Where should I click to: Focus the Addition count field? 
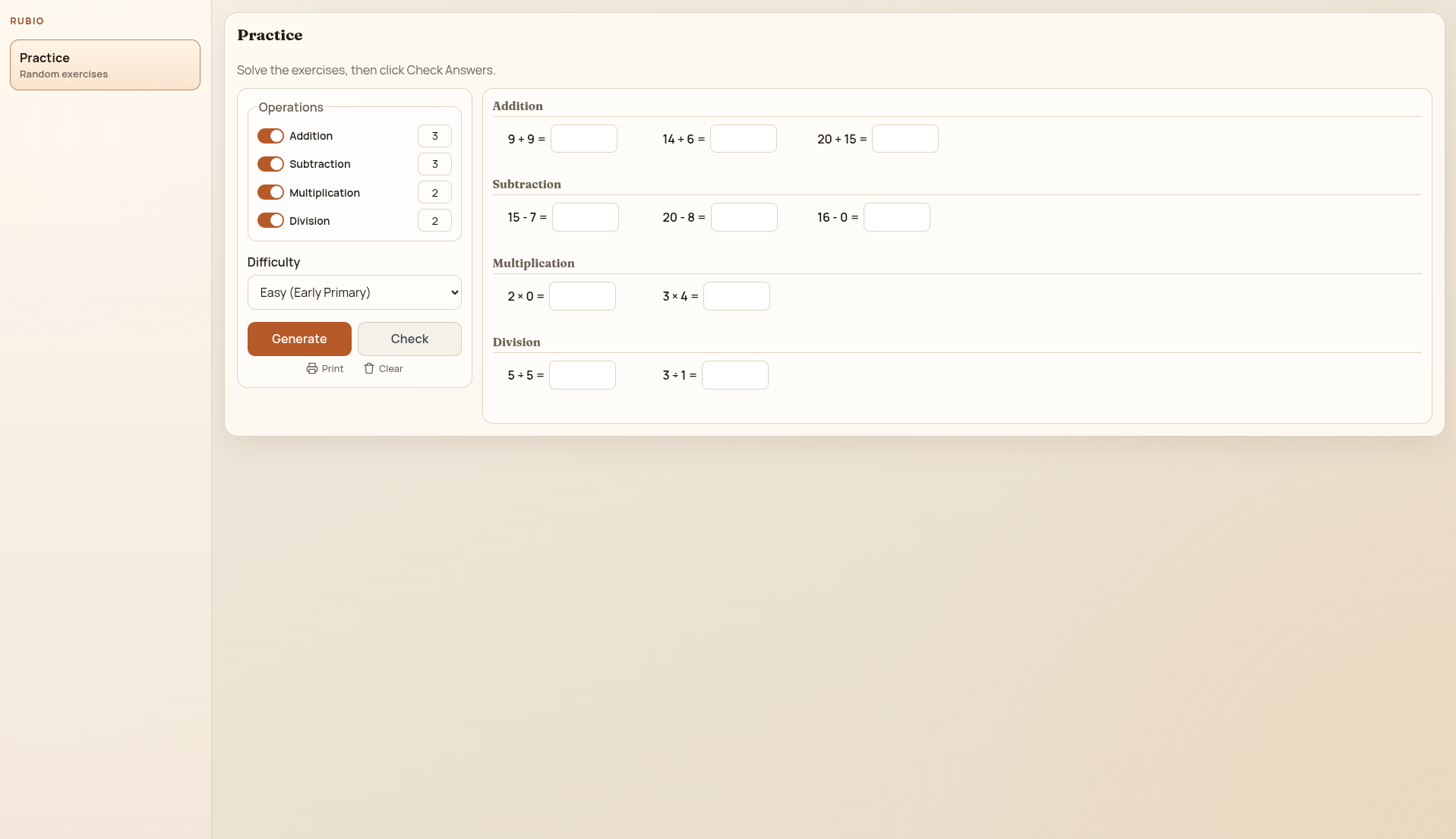434,136
